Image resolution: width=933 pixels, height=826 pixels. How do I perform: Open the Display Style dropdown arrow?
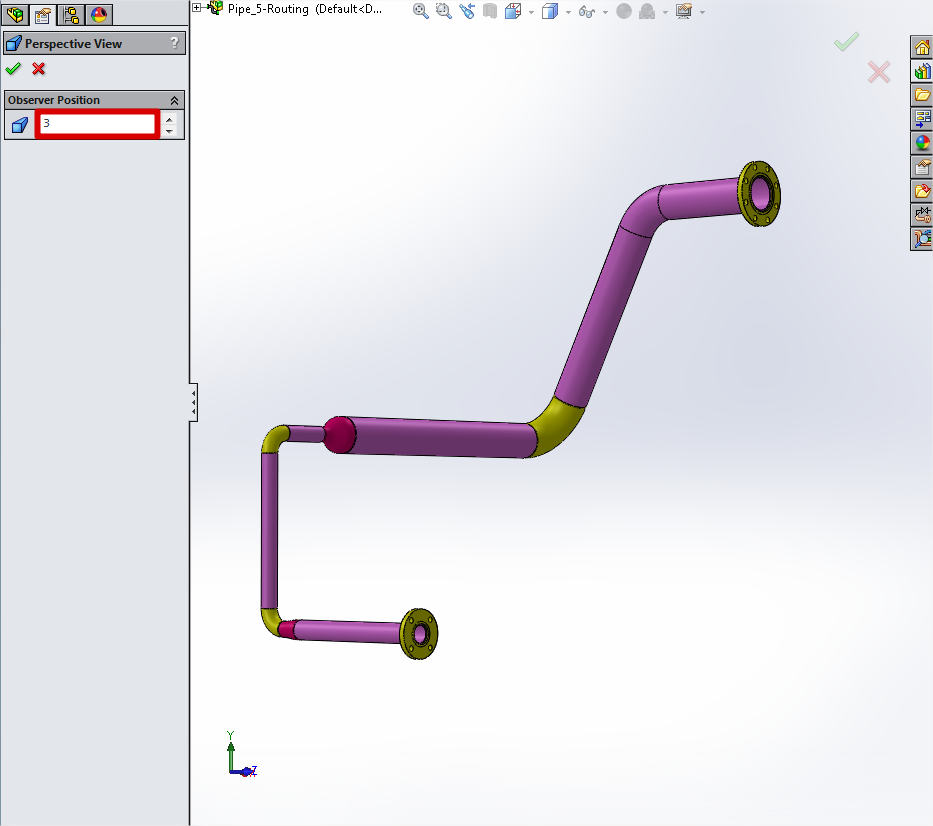[568, 12]
